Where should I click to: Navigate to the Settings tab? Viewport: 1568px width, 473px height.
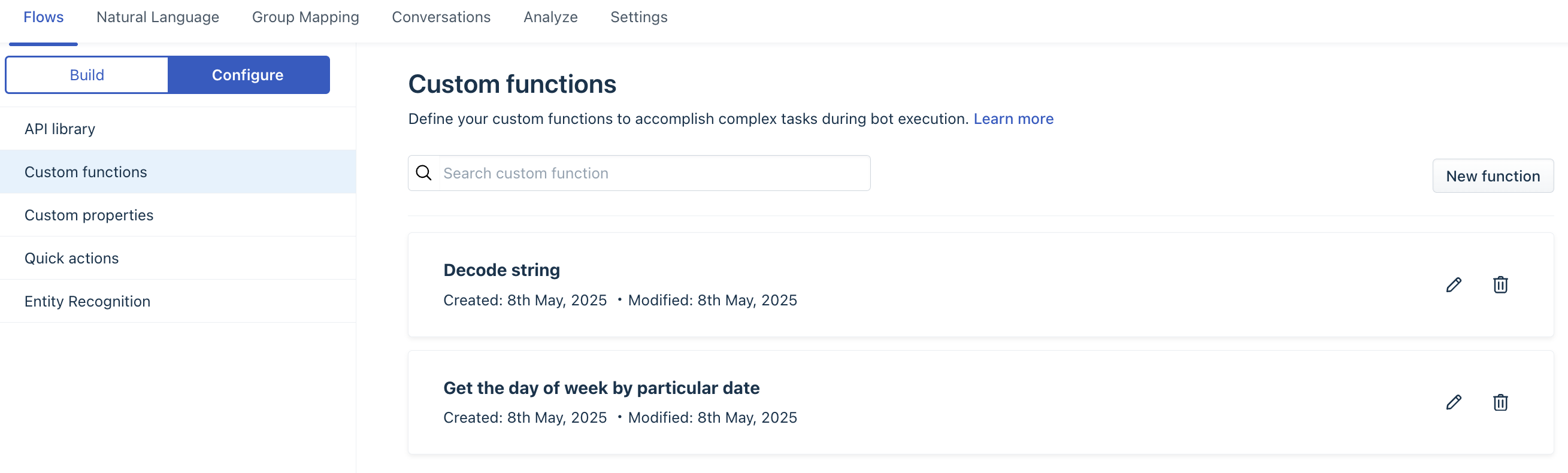638,17
